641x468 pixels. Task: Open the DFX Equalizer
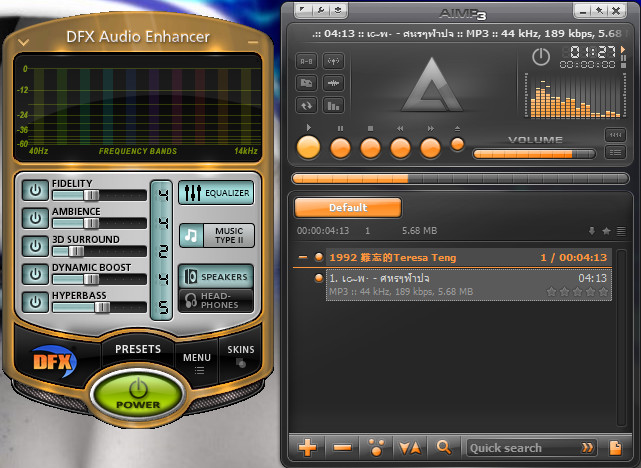pyautogui.click(x=216, y=193)
